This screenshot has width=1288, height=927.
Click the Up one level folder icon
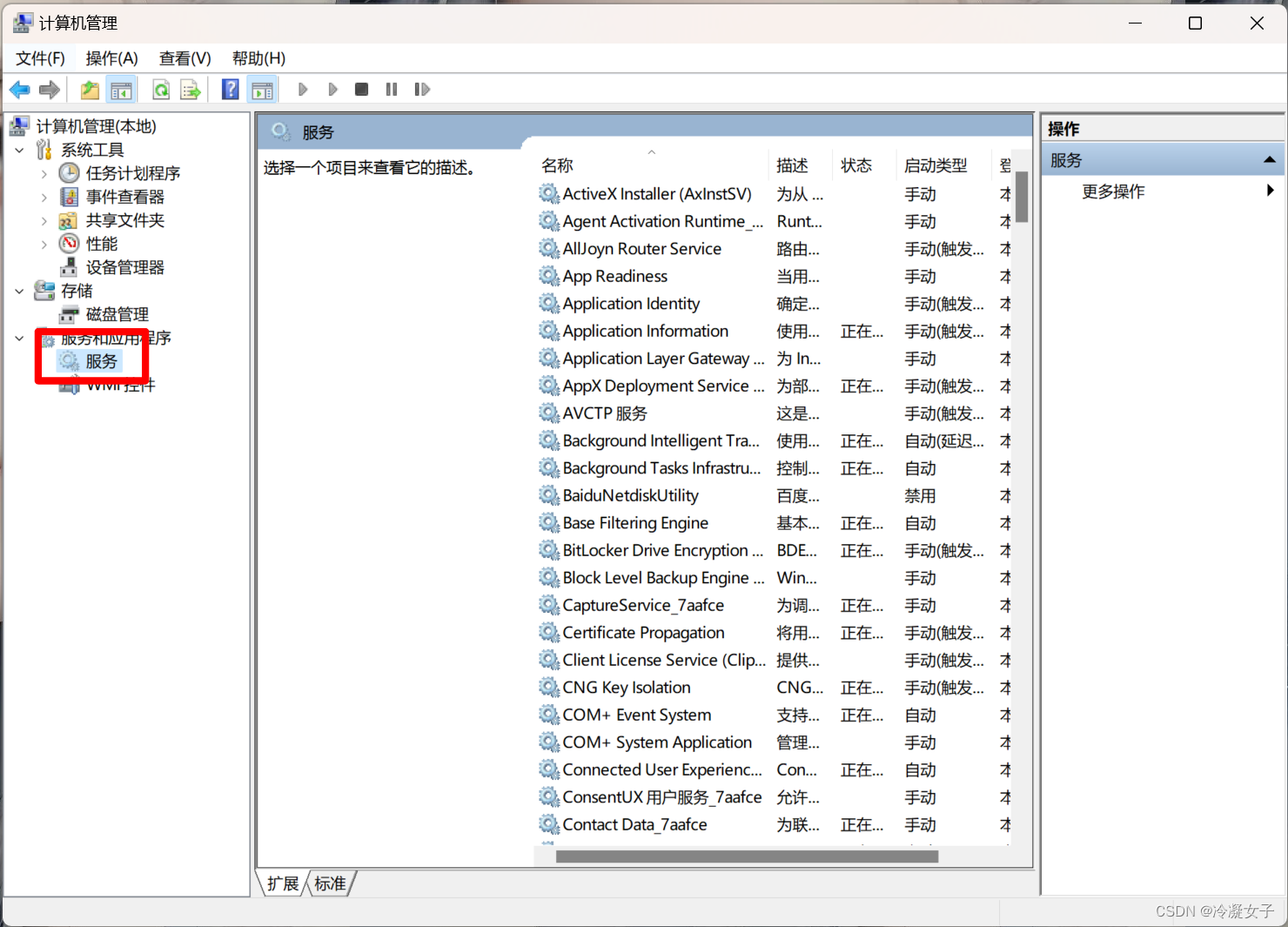(x=90, y=90)
